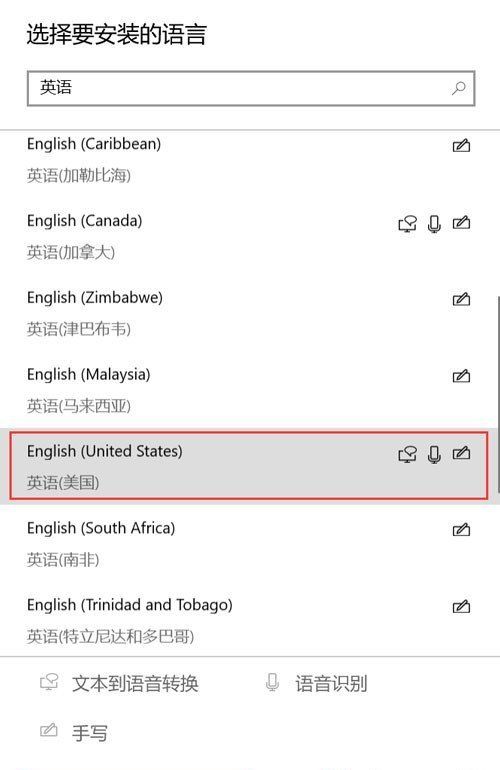Select English (Caribbean) language
Viewport: 500px width, 770px height.
(x=250, y=160)
